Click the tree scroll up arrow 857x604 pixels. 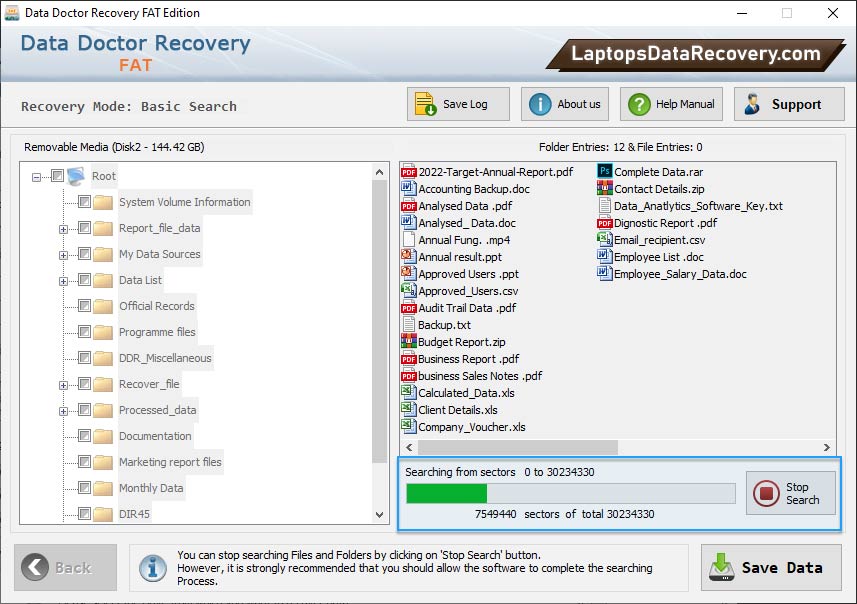click(379, 172)
